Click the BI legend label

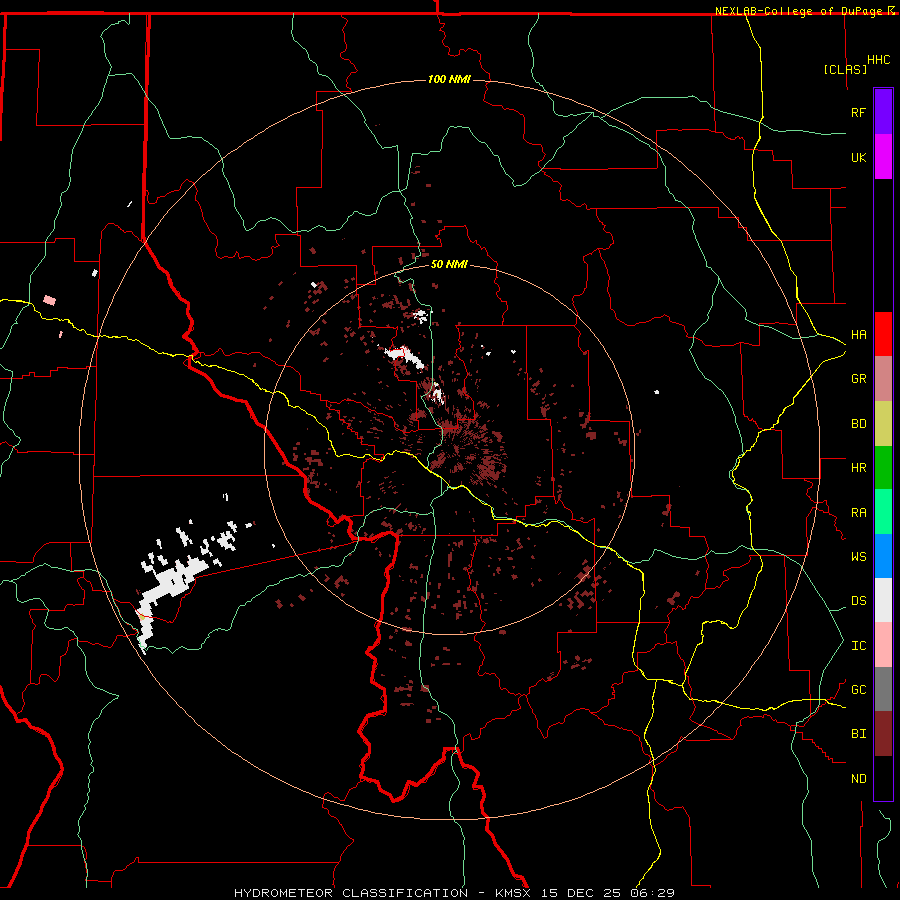click(x=858, y=734)
